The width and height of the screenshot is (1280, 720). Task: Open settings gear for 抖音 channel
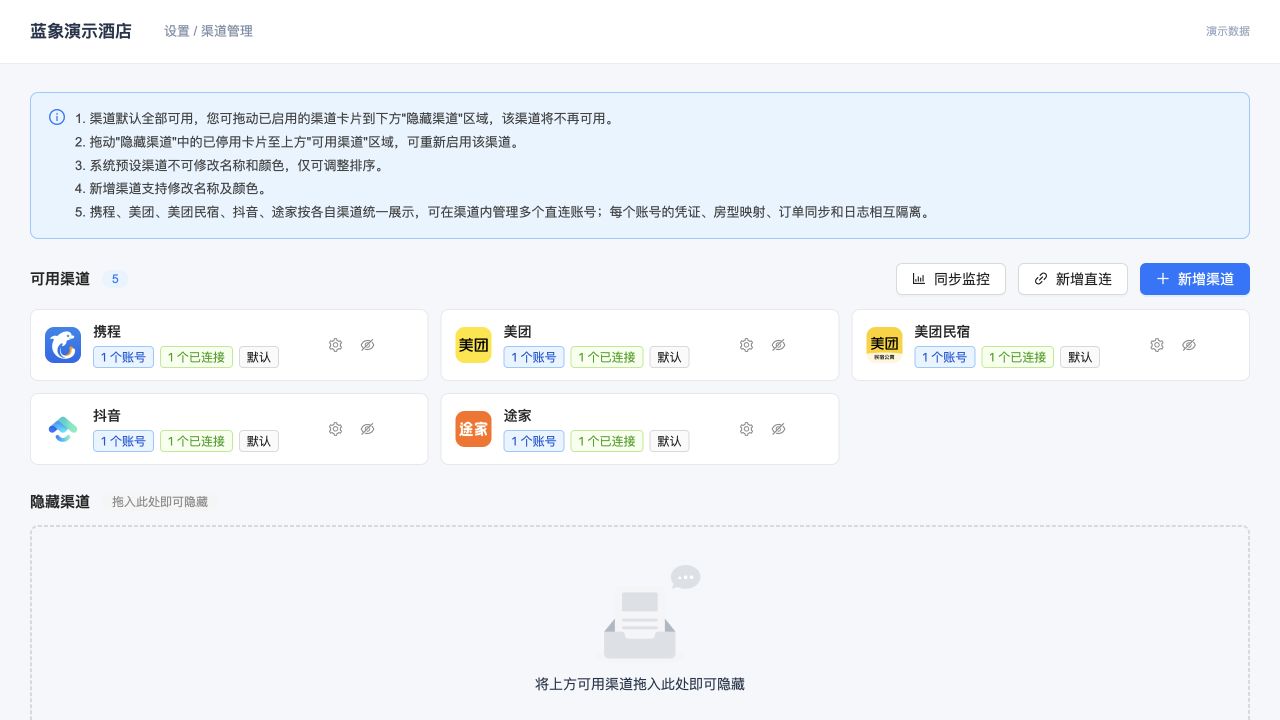click(336, 429)
